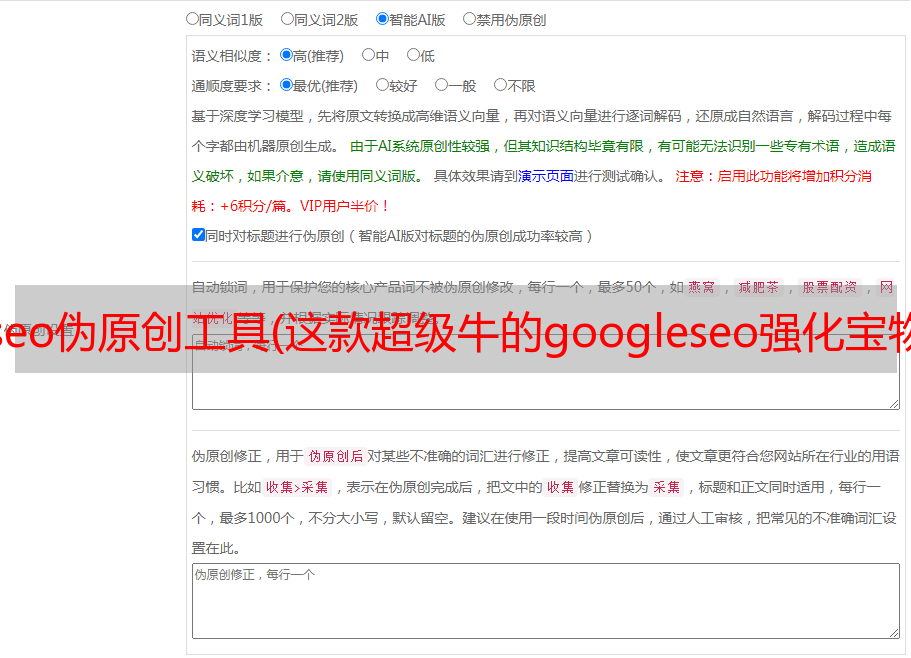The height and width of the screenshot is (658, 911).
Task: Click the highlighted 伪原创后 tag
Action: pos(336,456)
